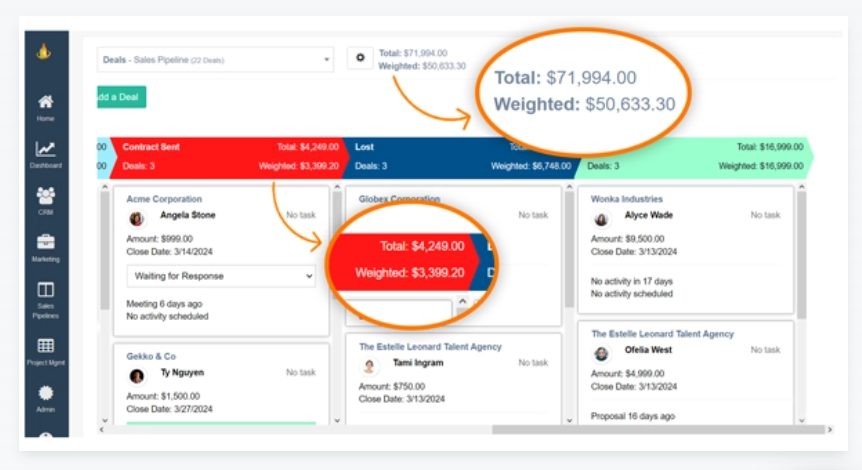The image size is (862, 470).
Task: Open the Wonka Industries deal
Action: pyautogui.click(x=627, y=199)
